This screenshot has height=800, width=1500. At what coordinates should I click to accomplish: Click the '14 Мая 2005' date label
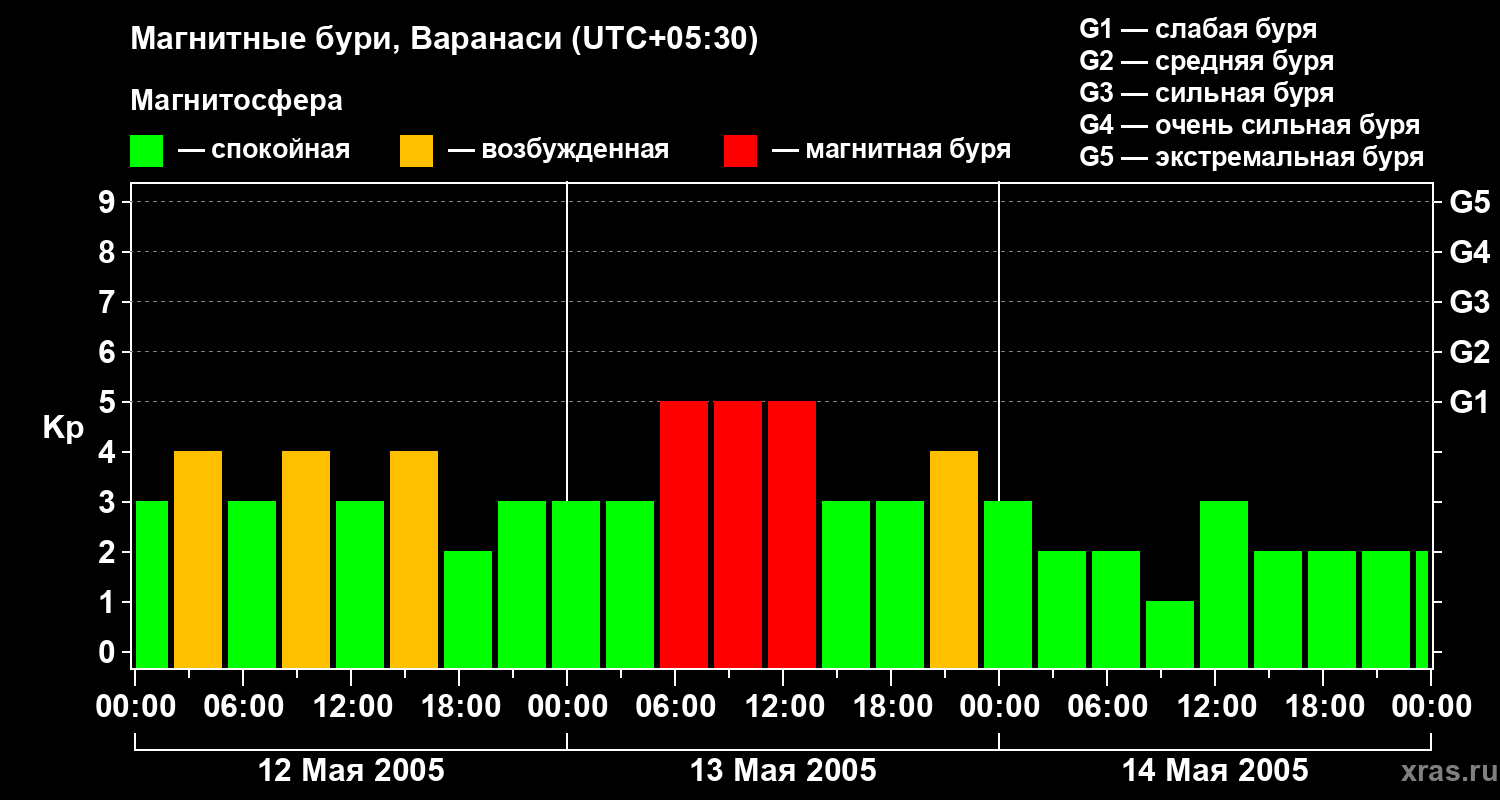pos(1215,771)
